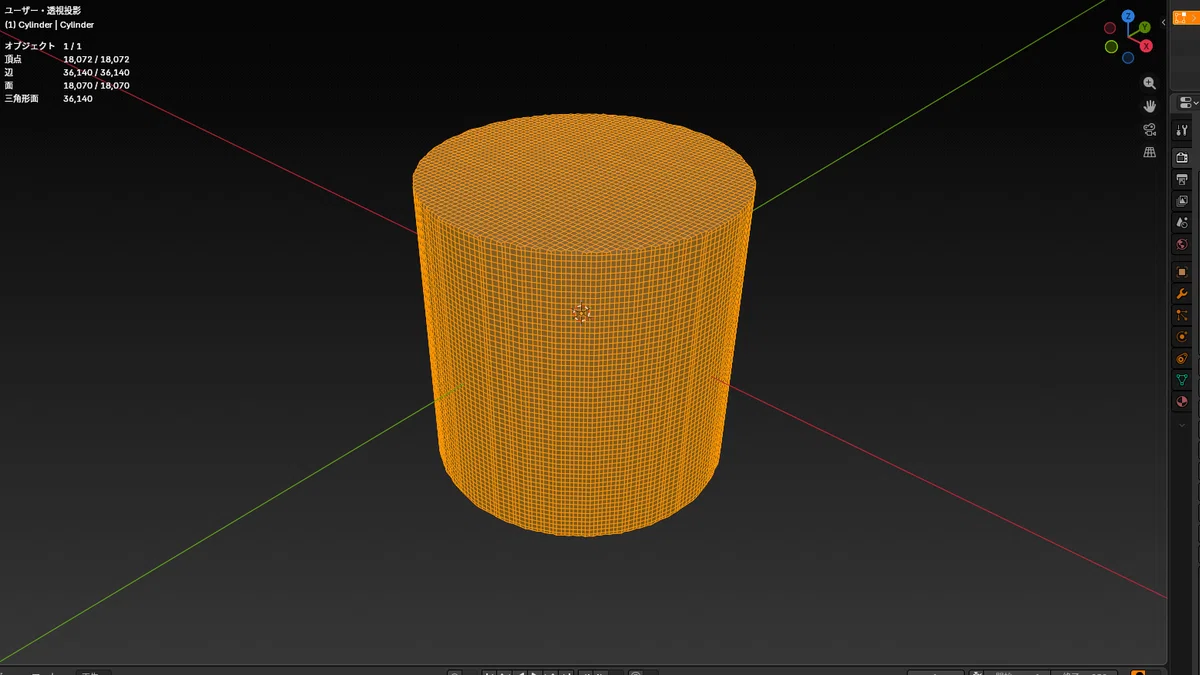Open the World properties globe tab
Viewport: 1200px width, 675px height.
pyautogui.click(x=1182, y=245)
